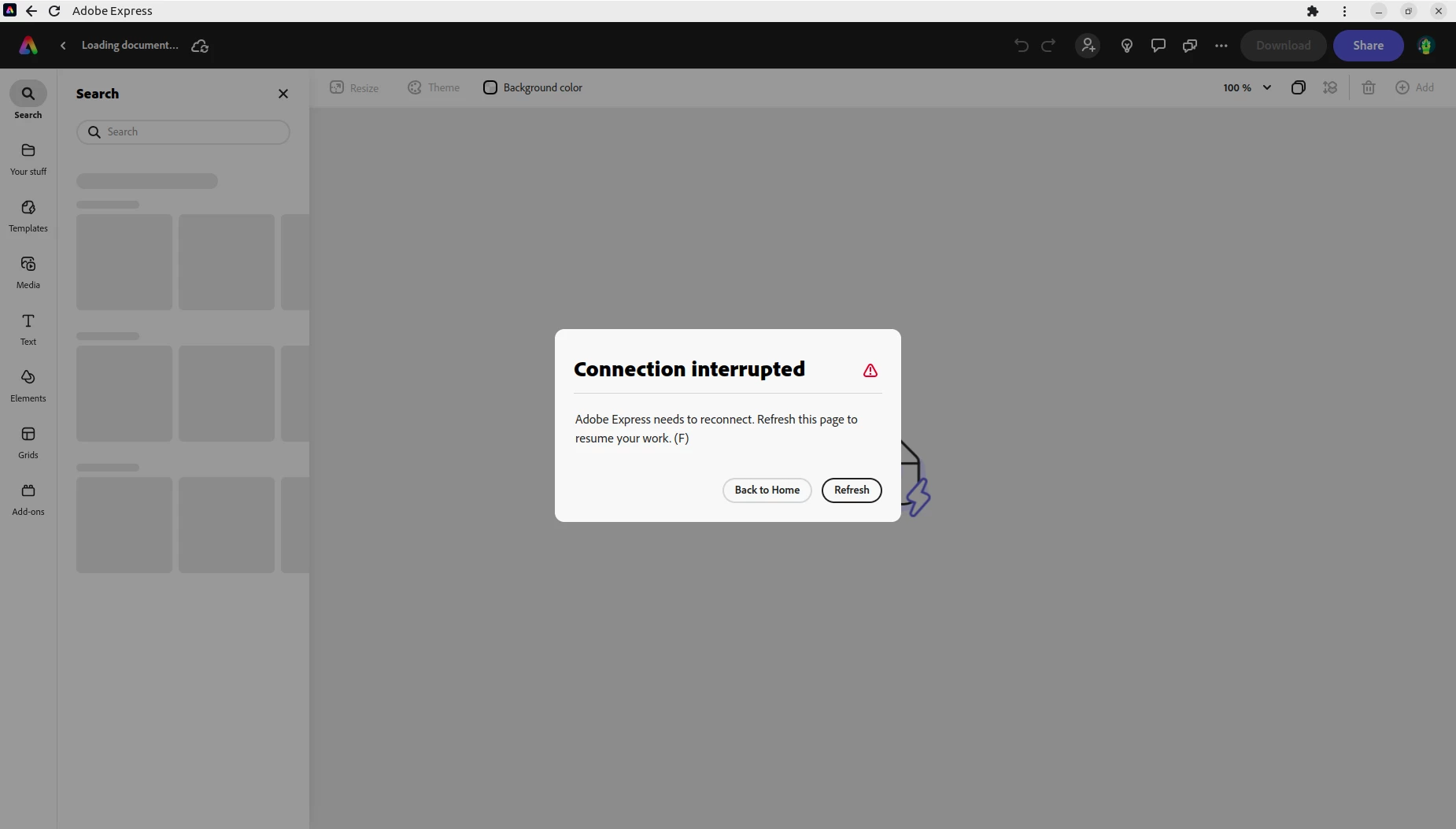
Task: Close the Search panel
Action: point(283,94)
